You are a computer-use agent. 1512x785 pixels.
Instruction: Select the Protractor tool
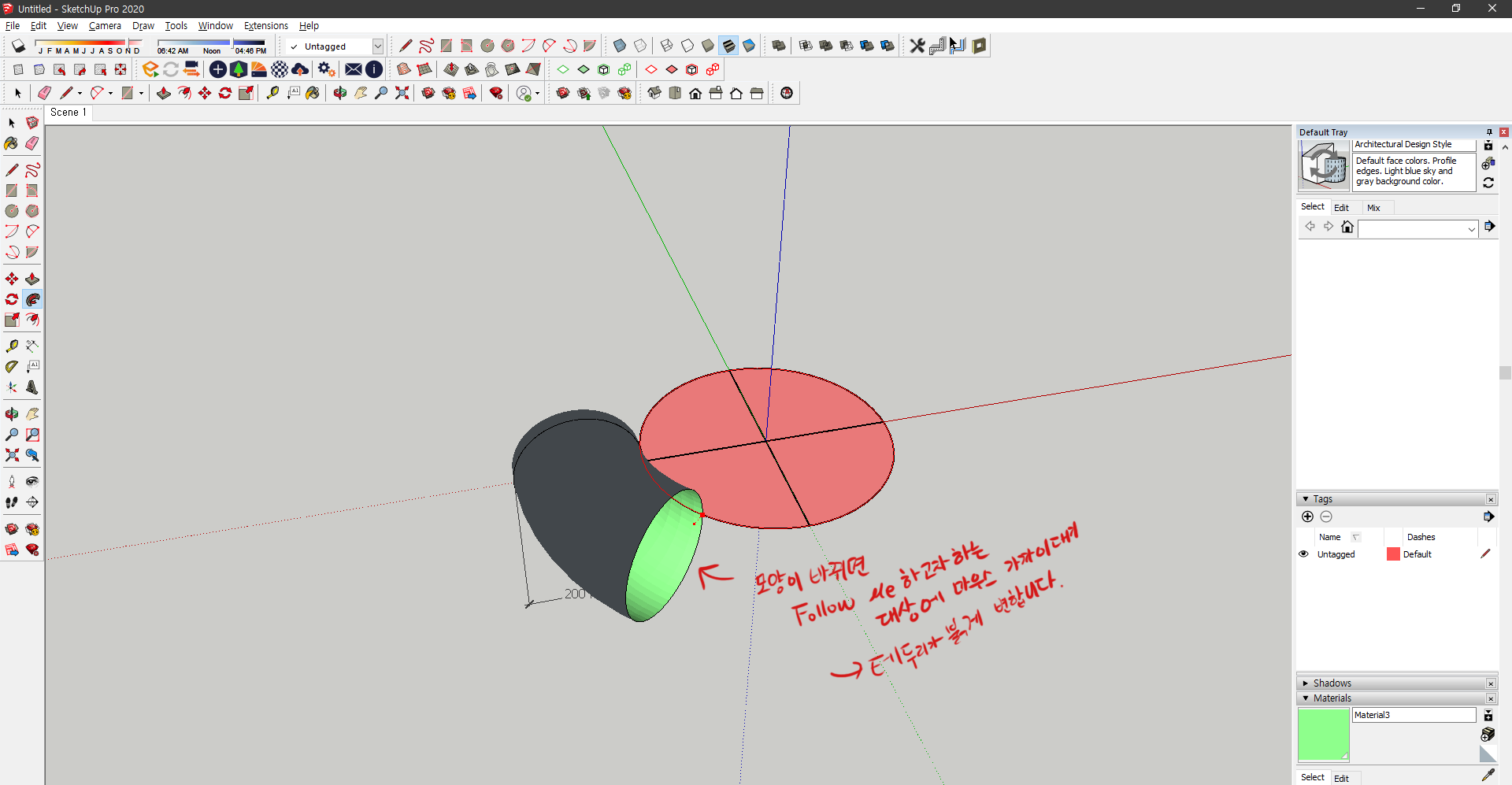tap(12, 367)
